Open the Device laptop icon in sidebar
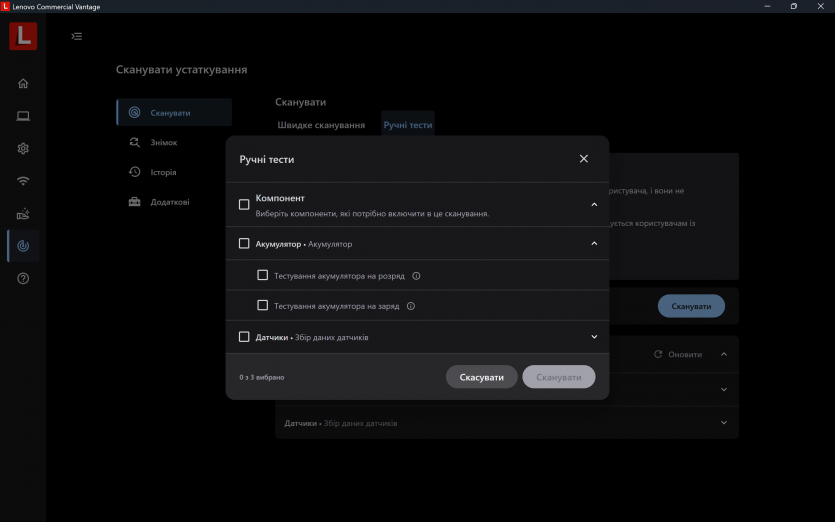 click(23, 116)
